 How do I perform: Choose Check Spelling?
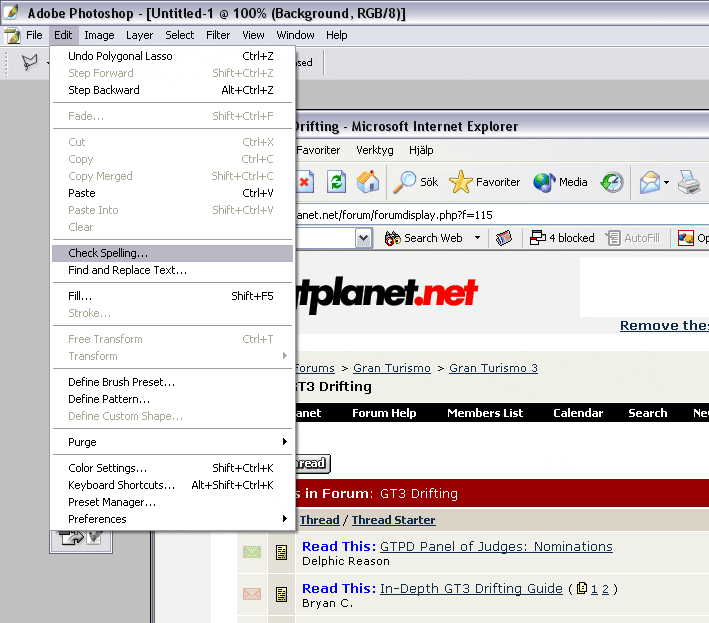pyautogui.click(x=172, y=253)
